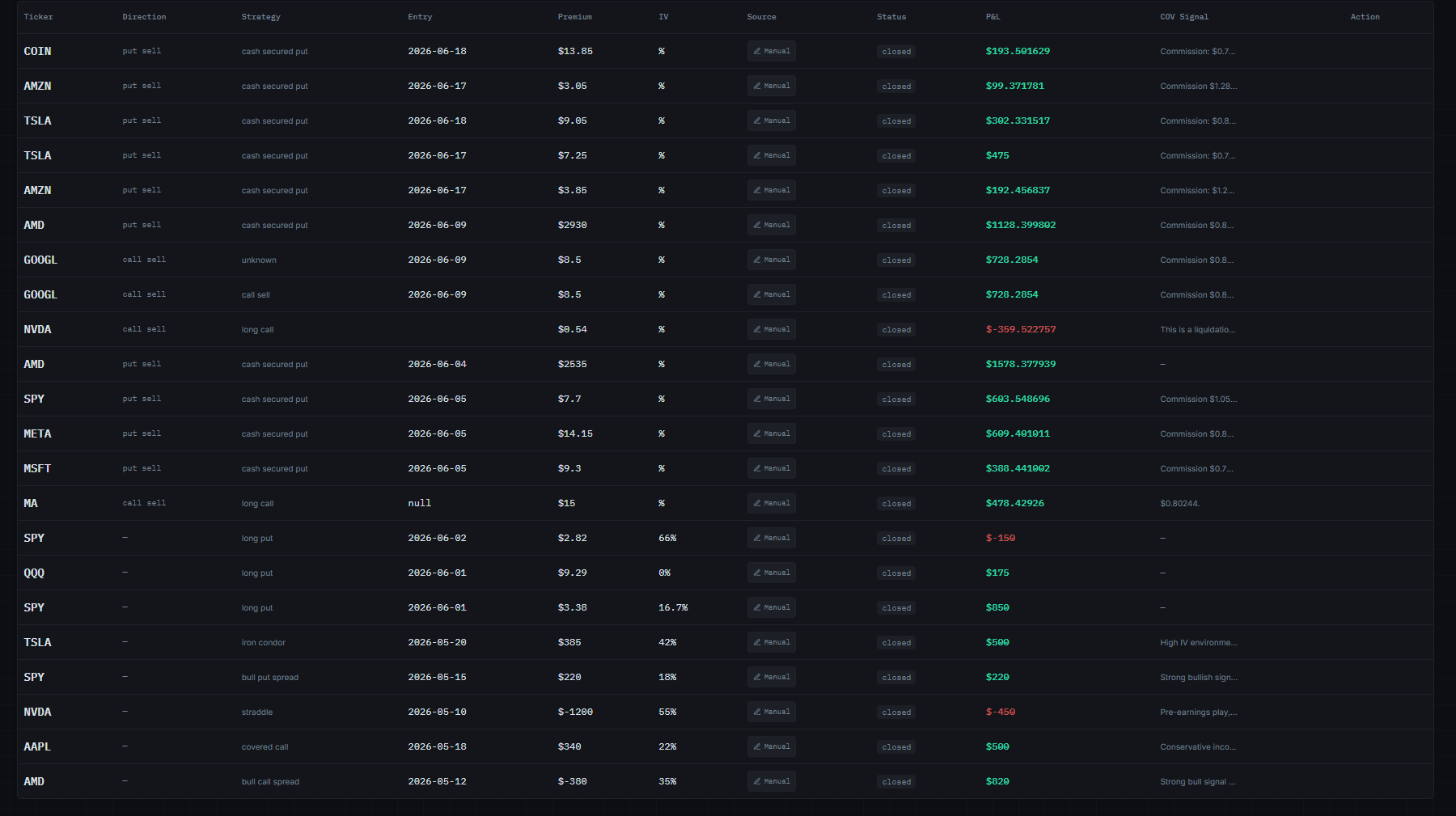Click the premium value $2930

coord(572,225)
